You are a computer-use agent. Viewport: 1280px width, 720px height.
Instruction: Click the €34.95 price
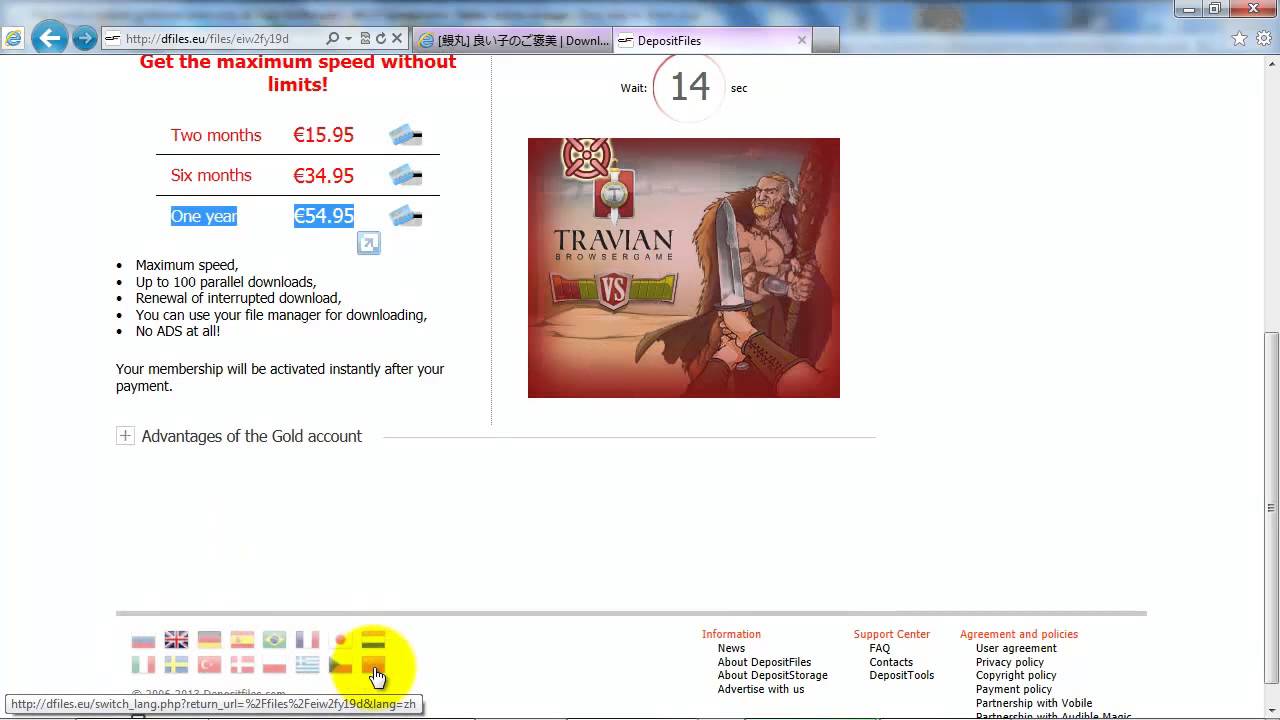coord(323,175)
